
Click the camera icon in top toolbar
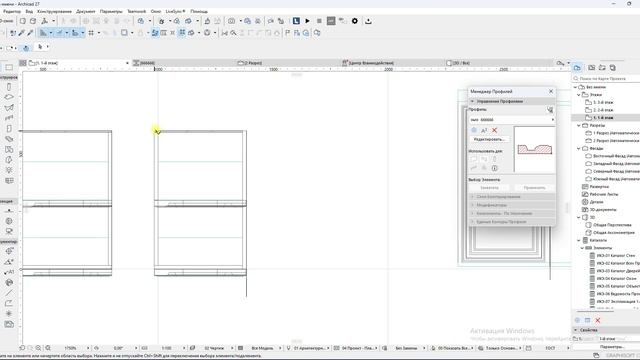click(x=231, y=21)
